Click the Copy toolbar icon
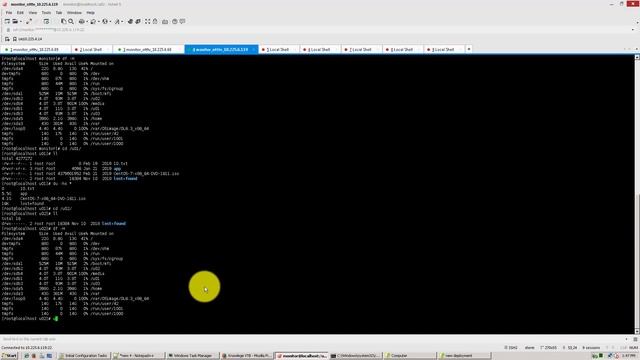Viewport: 640px width, 360px height. [63, 21]
